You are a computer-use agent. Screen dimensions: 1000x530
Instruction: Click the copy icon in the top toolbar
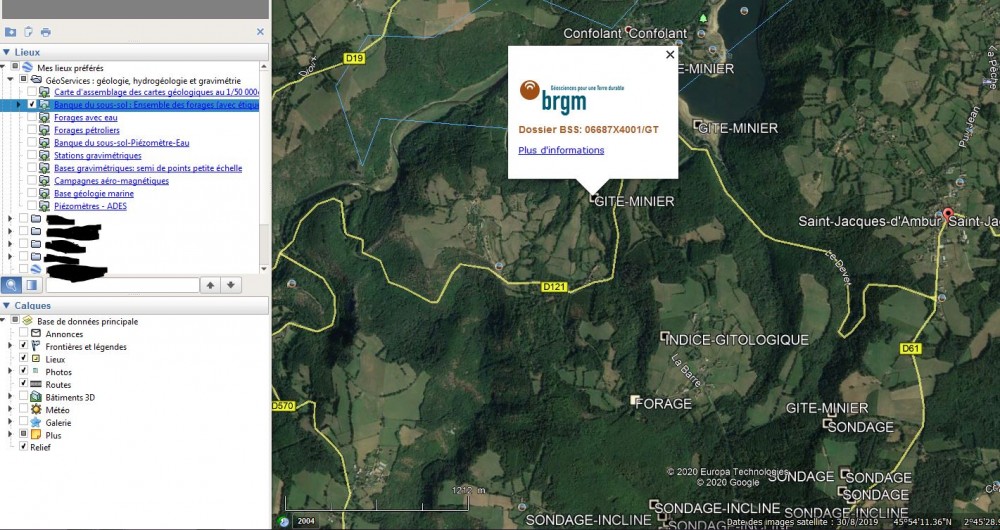[x=28, y=32]
